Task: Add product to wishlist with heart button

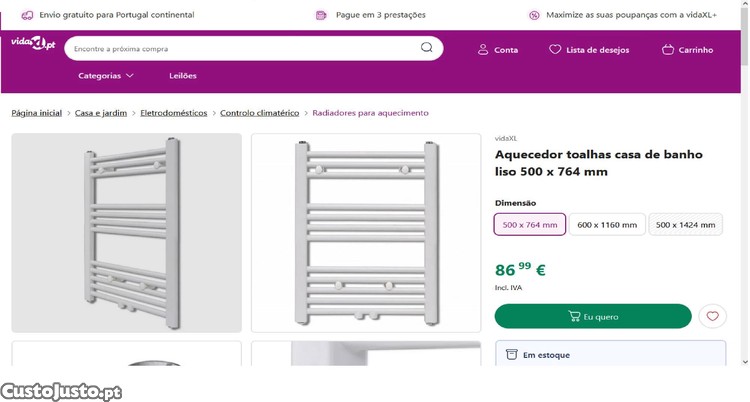Action: click(x=712, y=316)
